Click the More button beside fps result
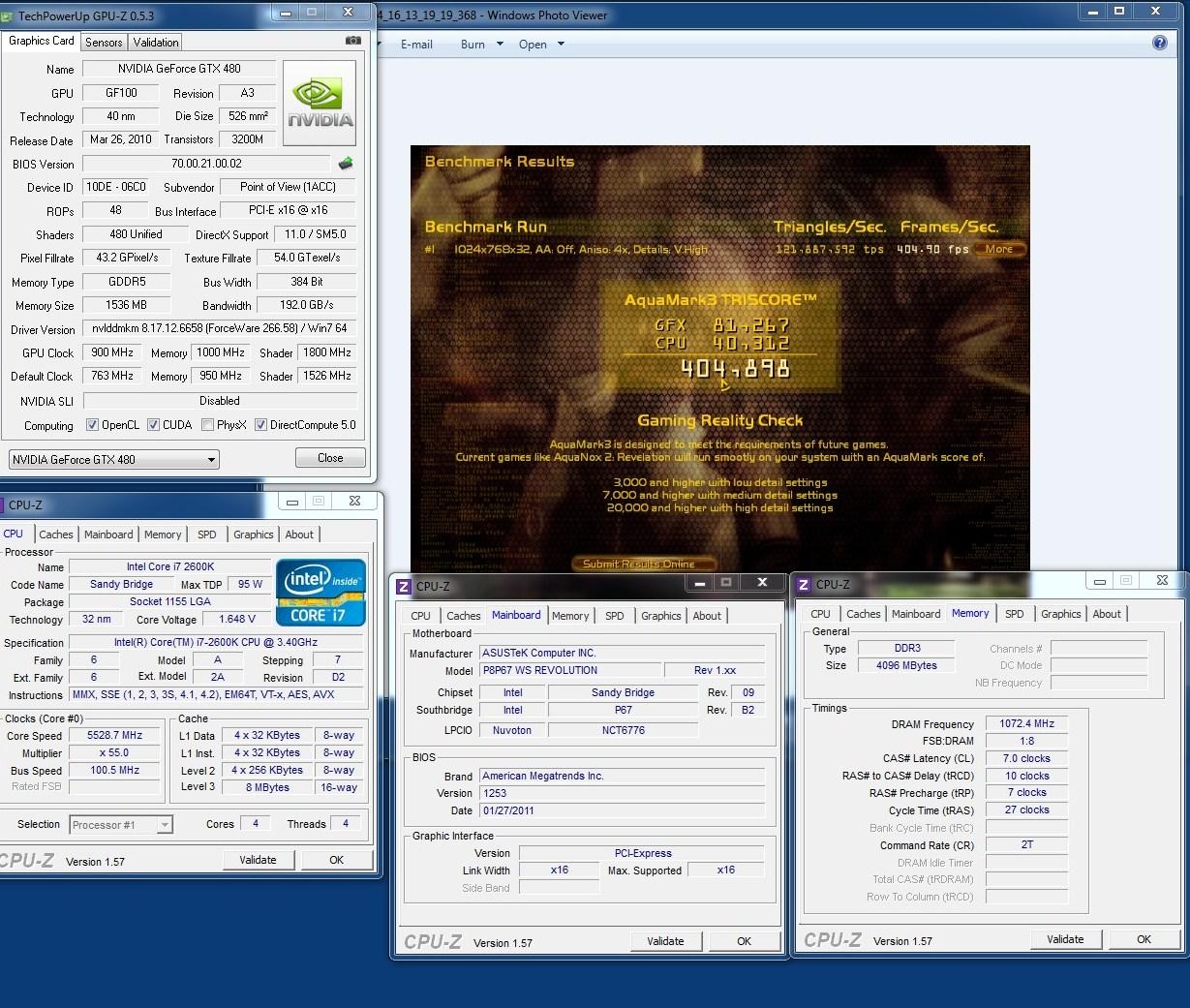This screenshot has width=1190, height=1008. tap(999, 249)
